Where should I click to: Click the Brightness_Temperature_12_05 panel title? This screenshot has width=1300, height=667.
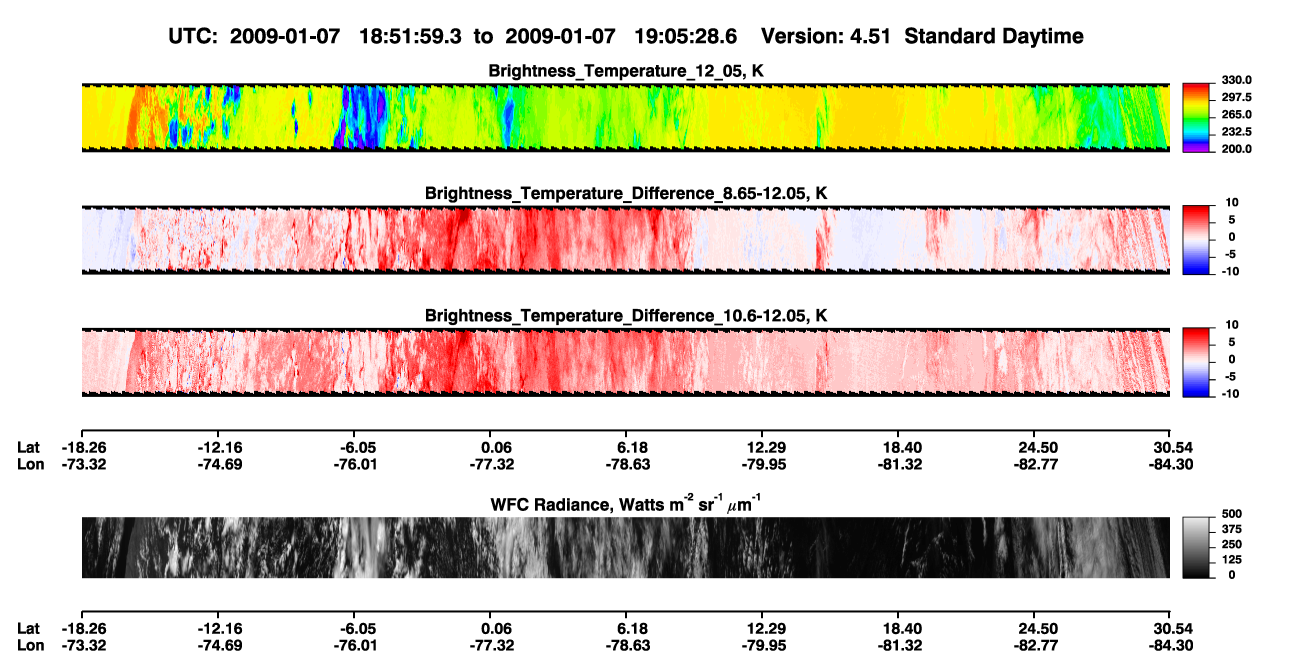pyautogui.click(x=626, y=71)
